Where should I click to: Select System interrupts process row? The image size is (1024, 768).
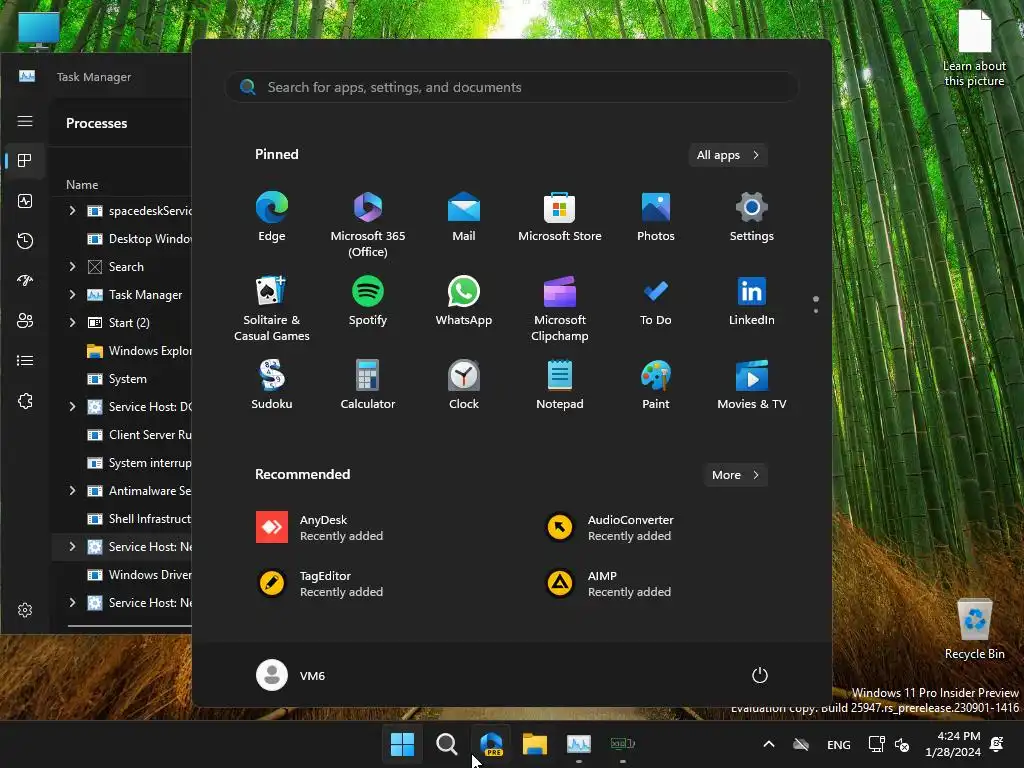(122, 463)
